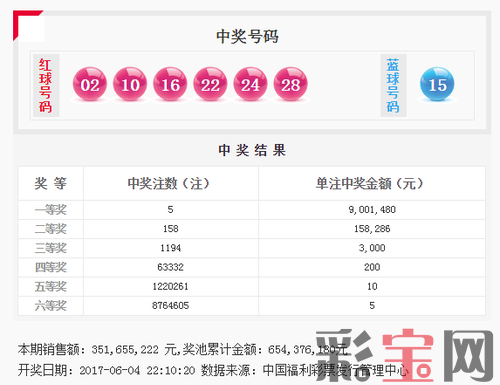Click blue ball number 15
500x385 pixels.
pos(437,84)
